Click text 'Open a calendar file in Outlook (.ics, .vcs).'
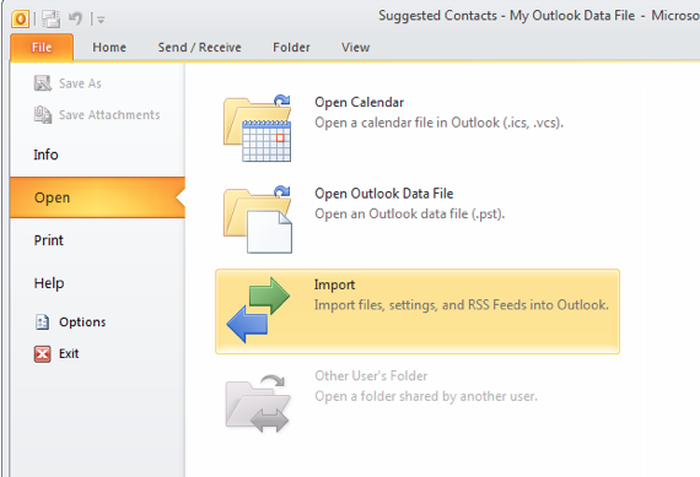This screenshot has height=477, width=700. [439, 123]
